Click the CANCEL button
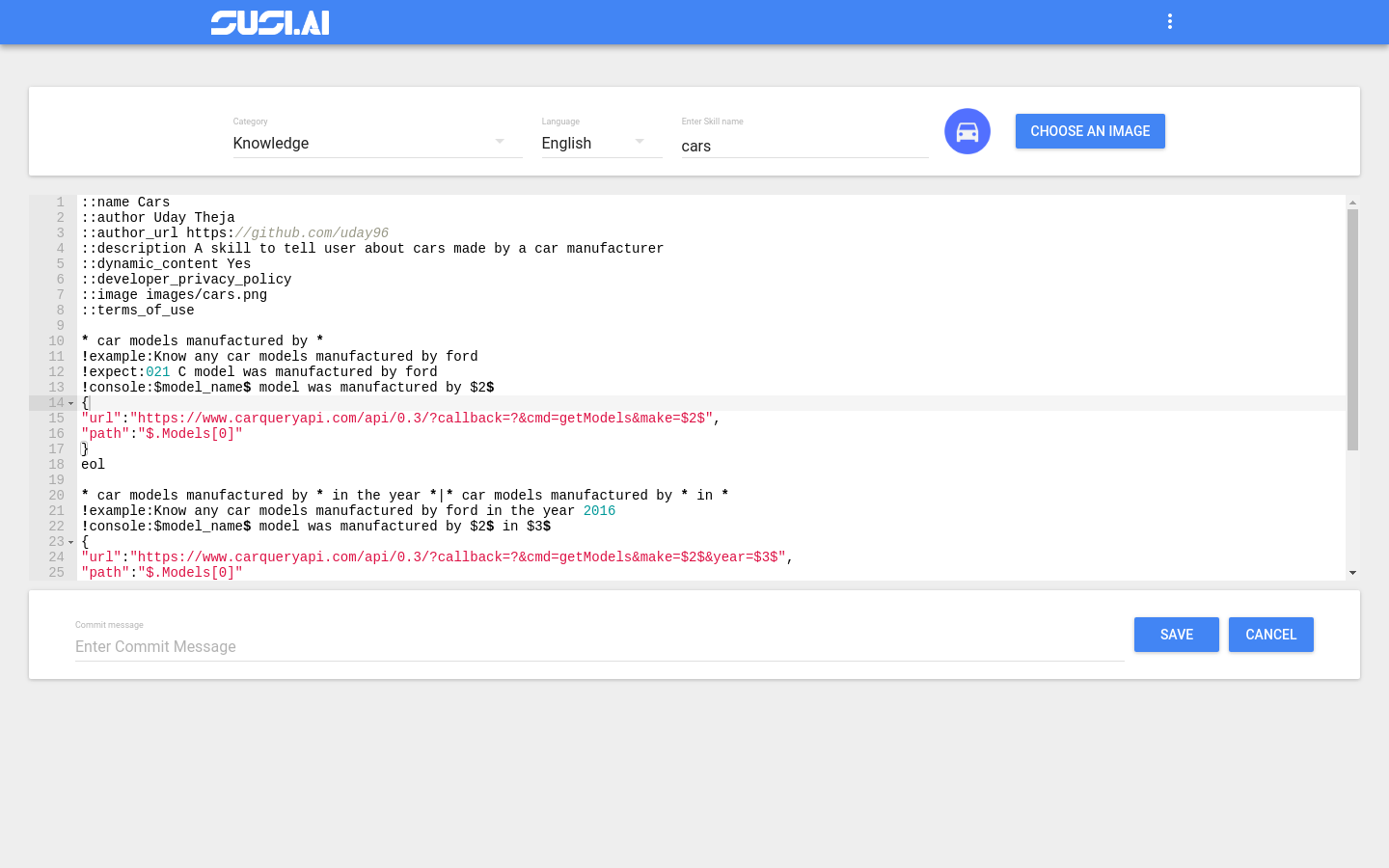Screen dimensions: 1389x868 pyautogui.click(x=1271, y=635)
